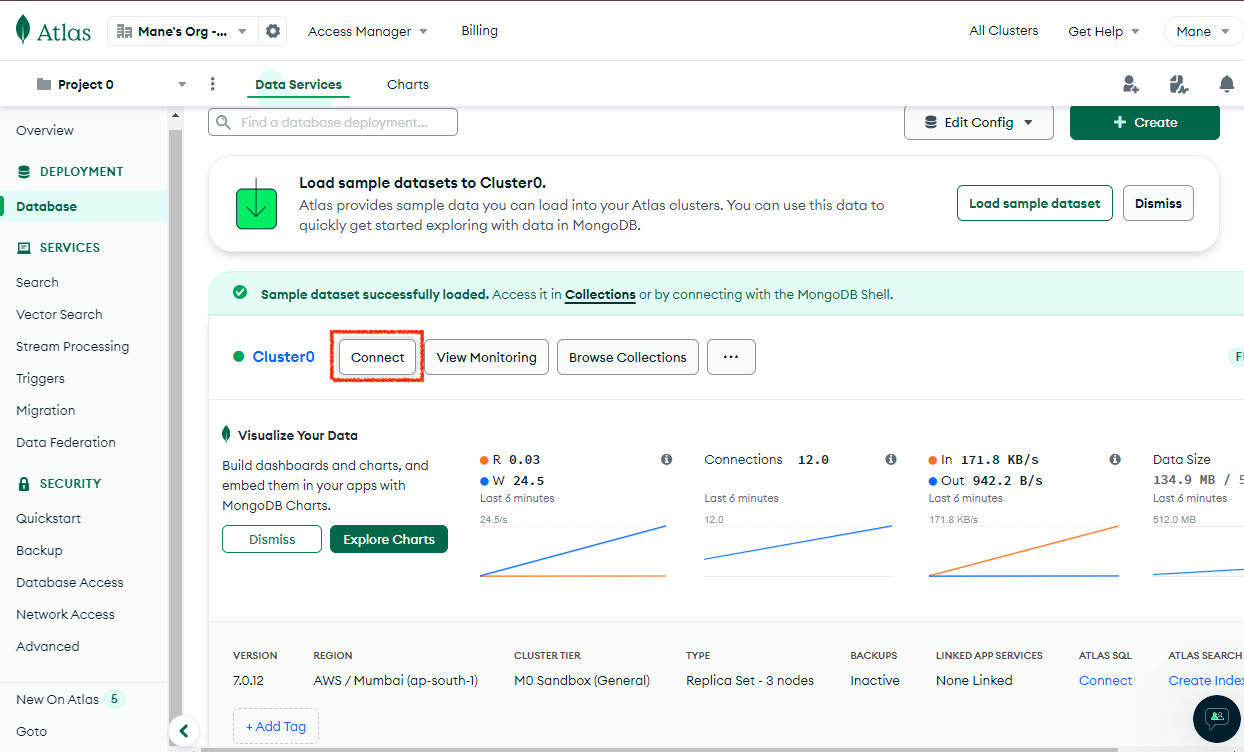Open Billing in the top menu
The height and width of the screenshot is (752, 1244).
pos(479,31)
